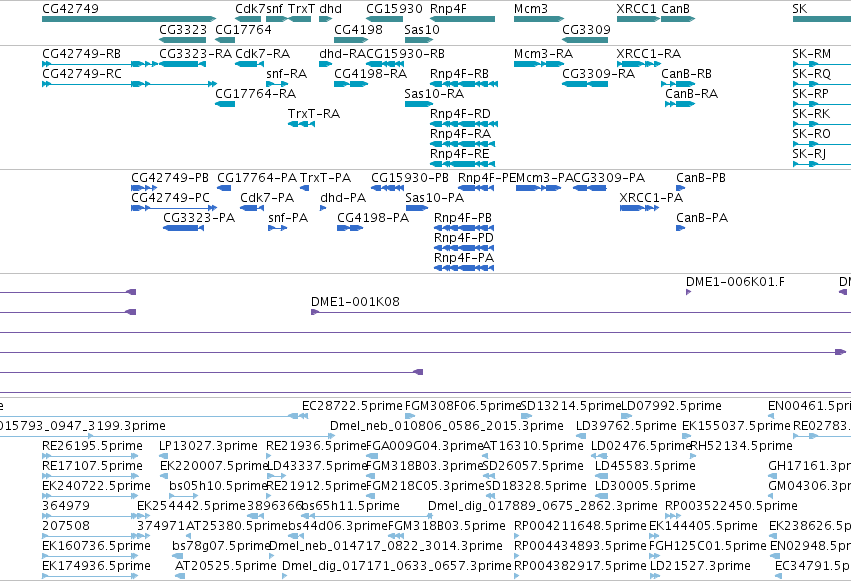Select the CanB-RB transcript
The image size is (851, 581).
(678, 84)
